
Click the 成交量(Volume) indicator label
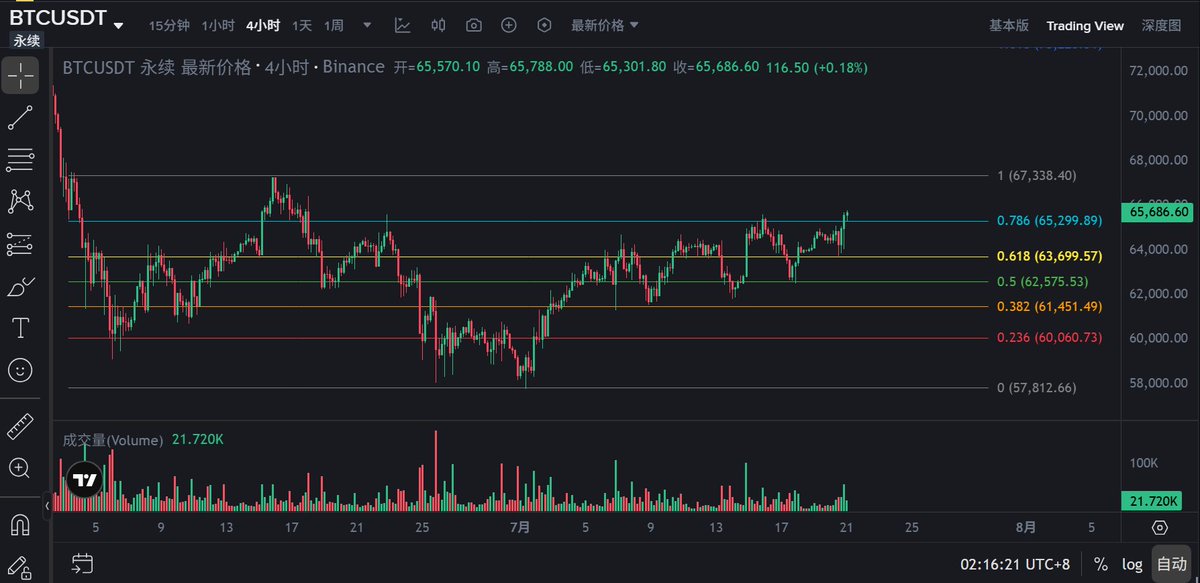click(x=113, y=440)
